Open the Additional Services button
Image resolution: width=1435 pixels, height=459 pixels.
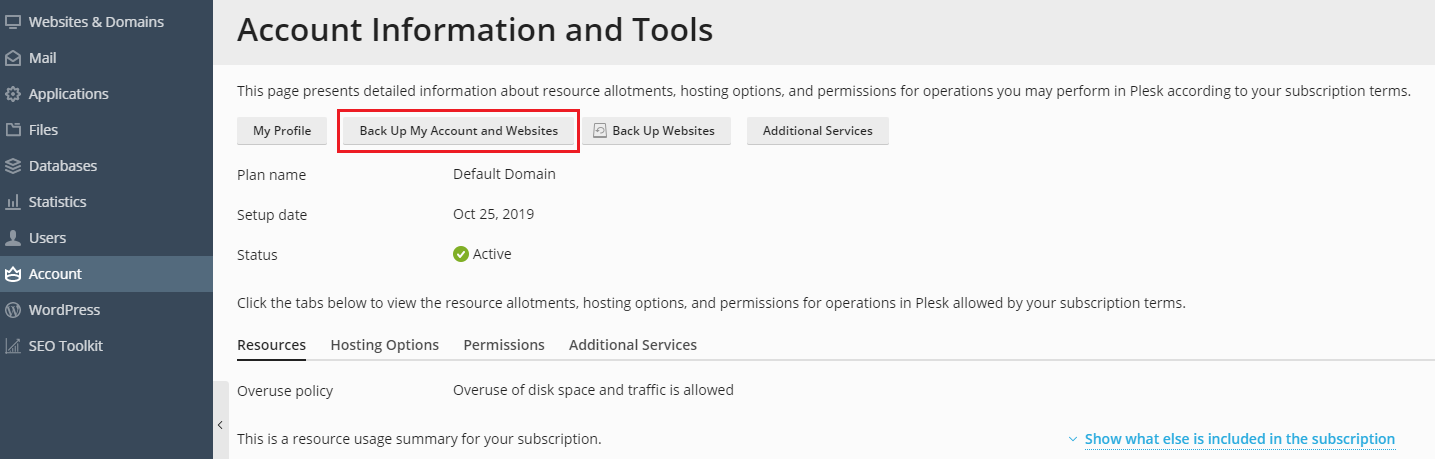click(x=817, y=131)
